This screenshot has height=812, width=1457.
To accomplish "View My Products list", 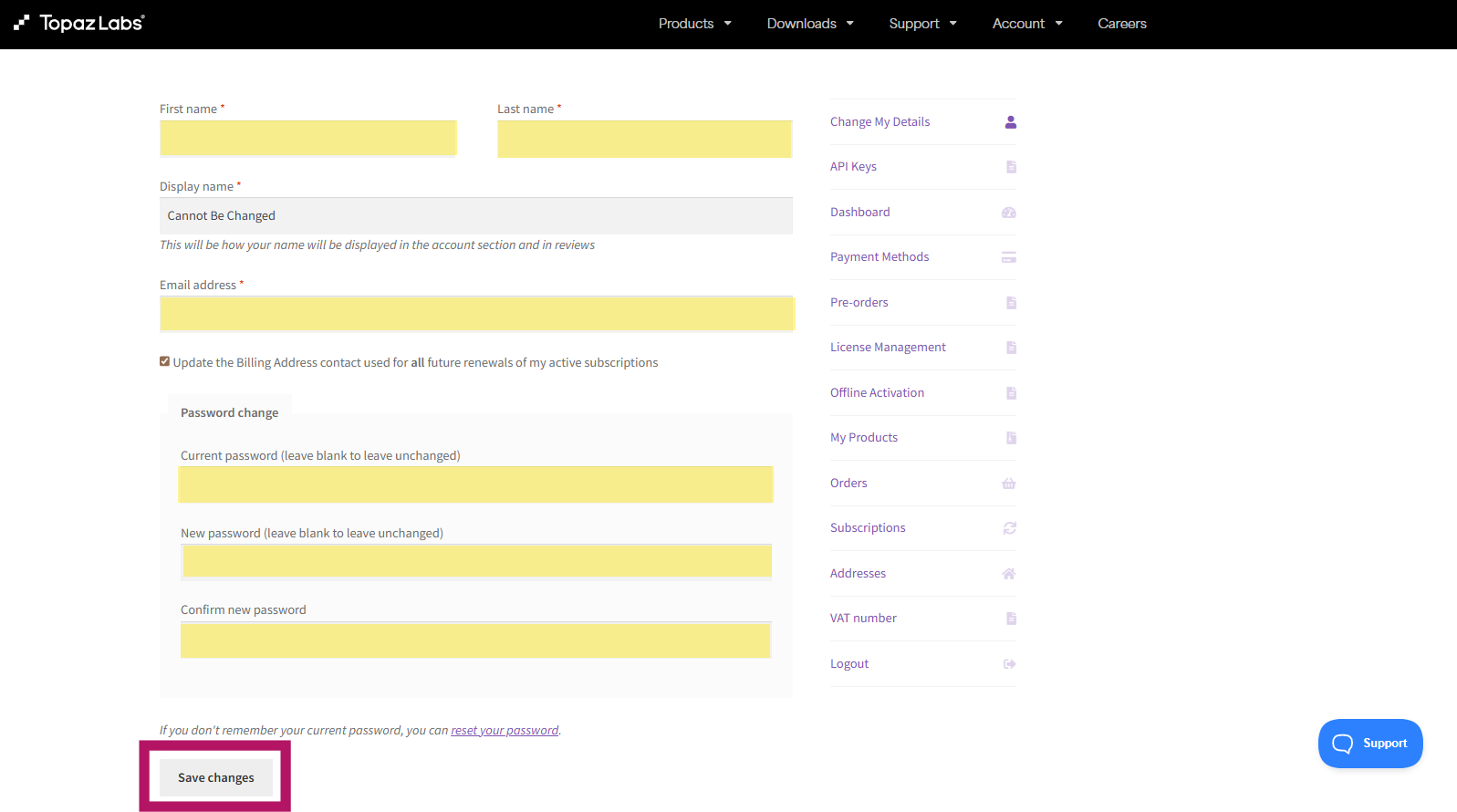I will pyautogui.click(x=864, y=438).
